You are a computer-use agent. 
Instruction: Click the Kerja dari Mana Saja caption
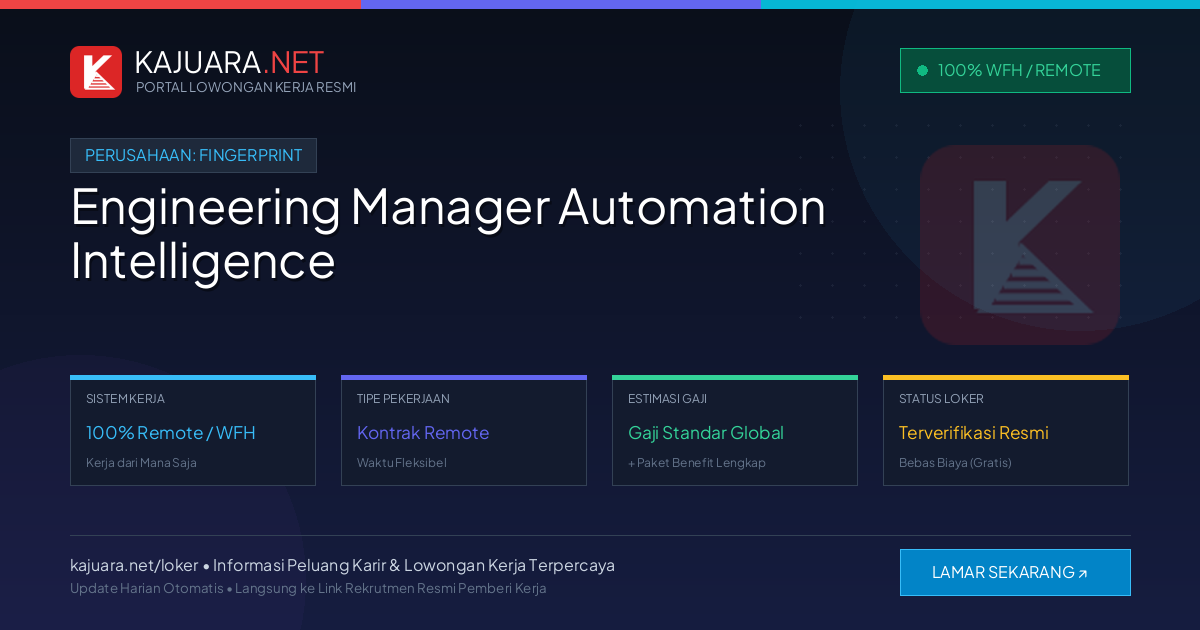(141, 463)
